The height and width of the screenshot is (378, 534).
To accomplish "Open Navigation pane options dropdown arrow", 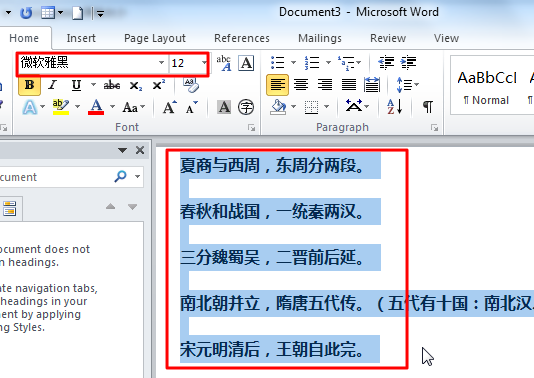I will click(x=122, y=150).
